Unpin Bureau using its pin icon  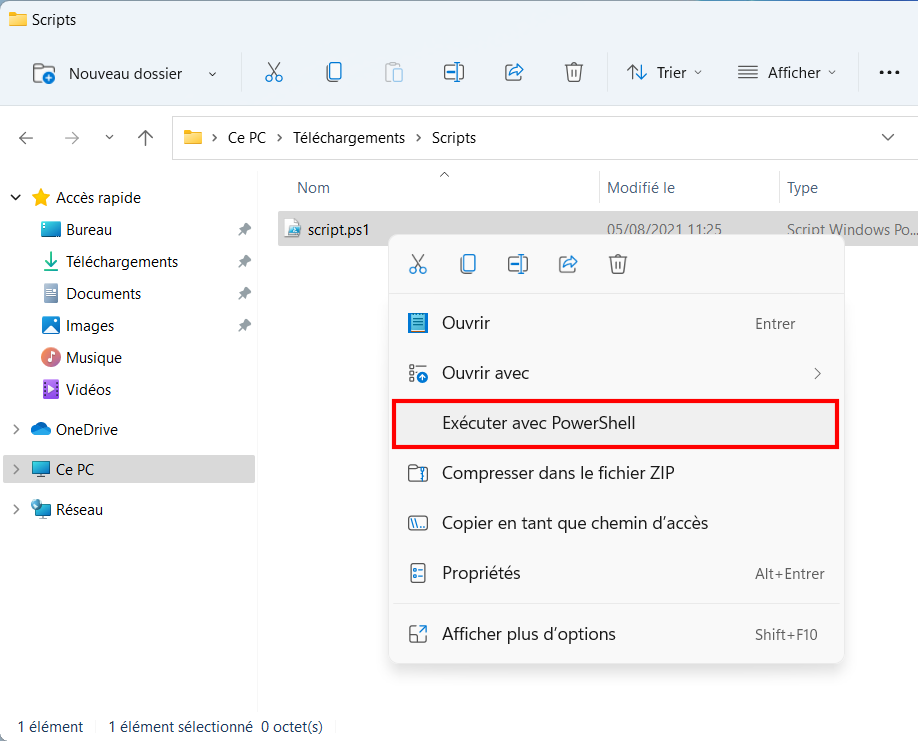click(244, 229)
